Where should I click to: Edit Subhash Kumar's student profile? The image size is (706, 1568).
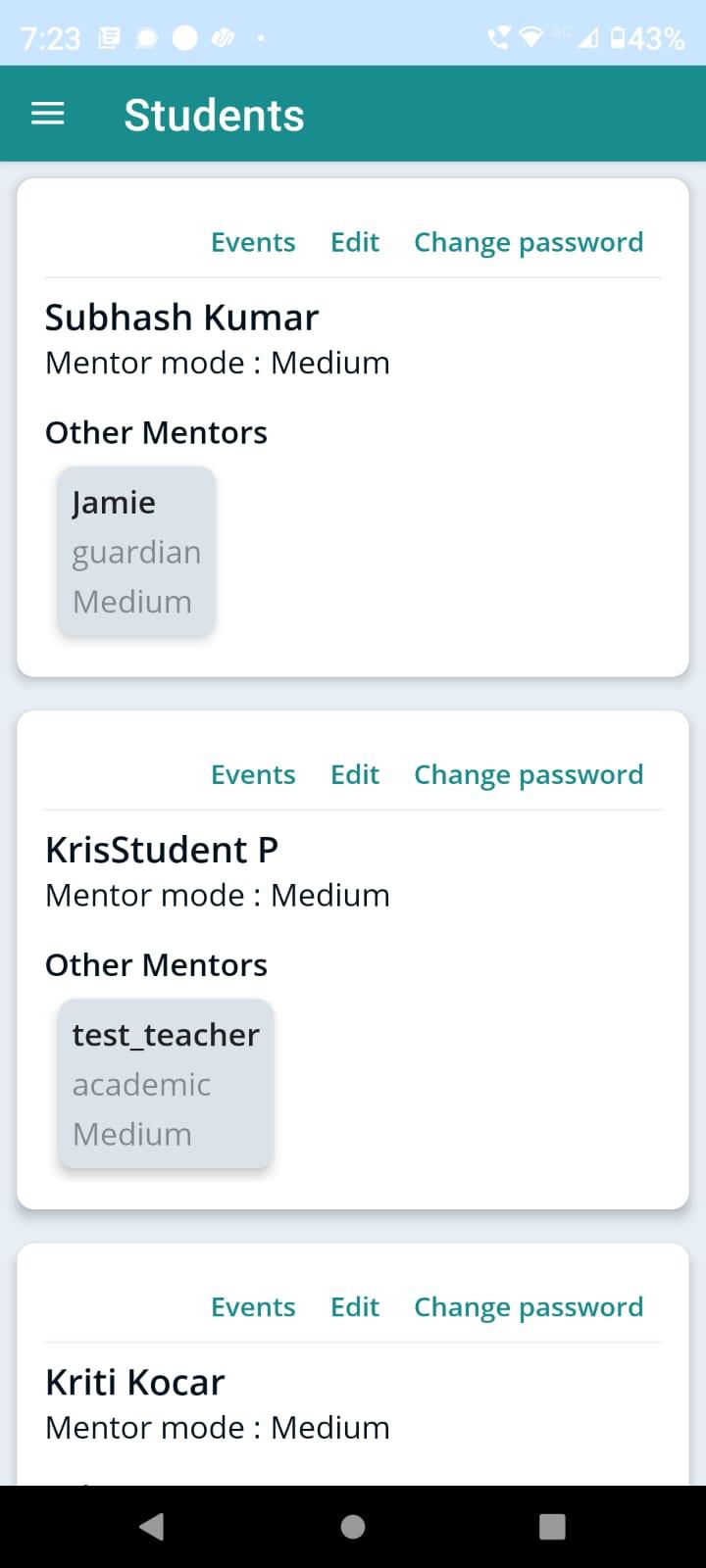[x=355, y=242]
